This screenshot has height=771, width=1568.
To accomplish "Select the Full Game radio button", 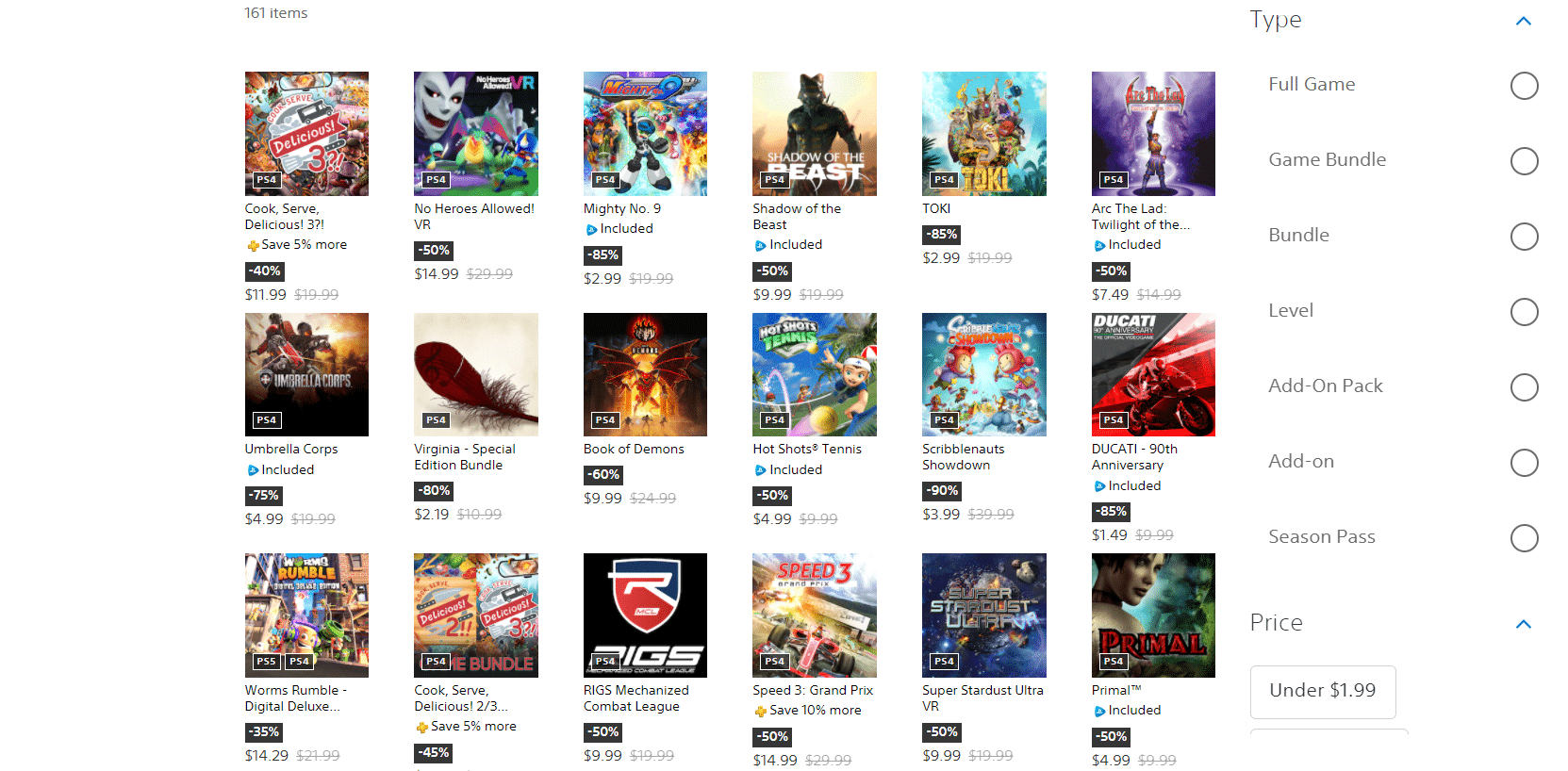I will [x=1524, y=86].
